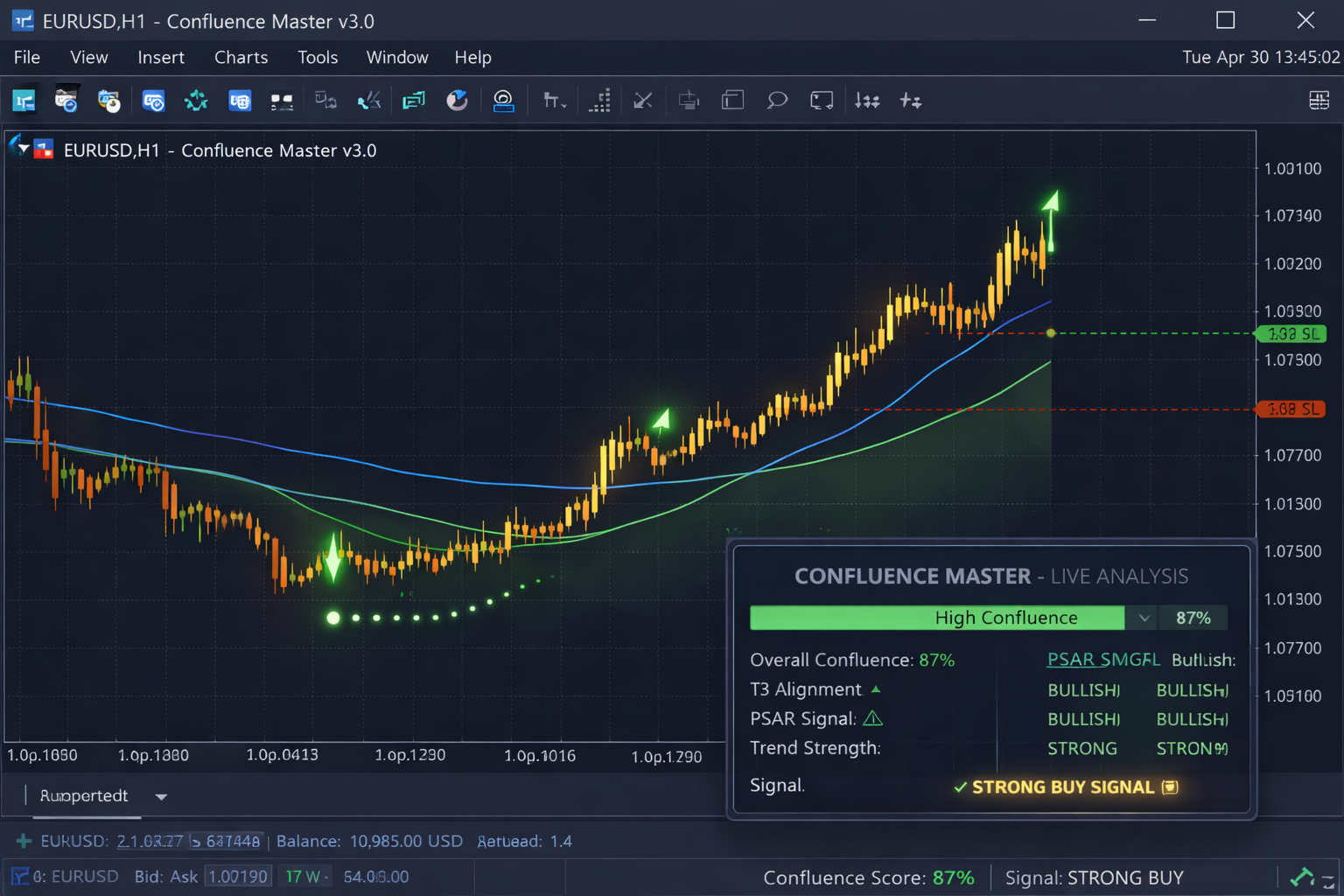Click 'Balance: 10,985.00 USD' text

tap(369, 841)
